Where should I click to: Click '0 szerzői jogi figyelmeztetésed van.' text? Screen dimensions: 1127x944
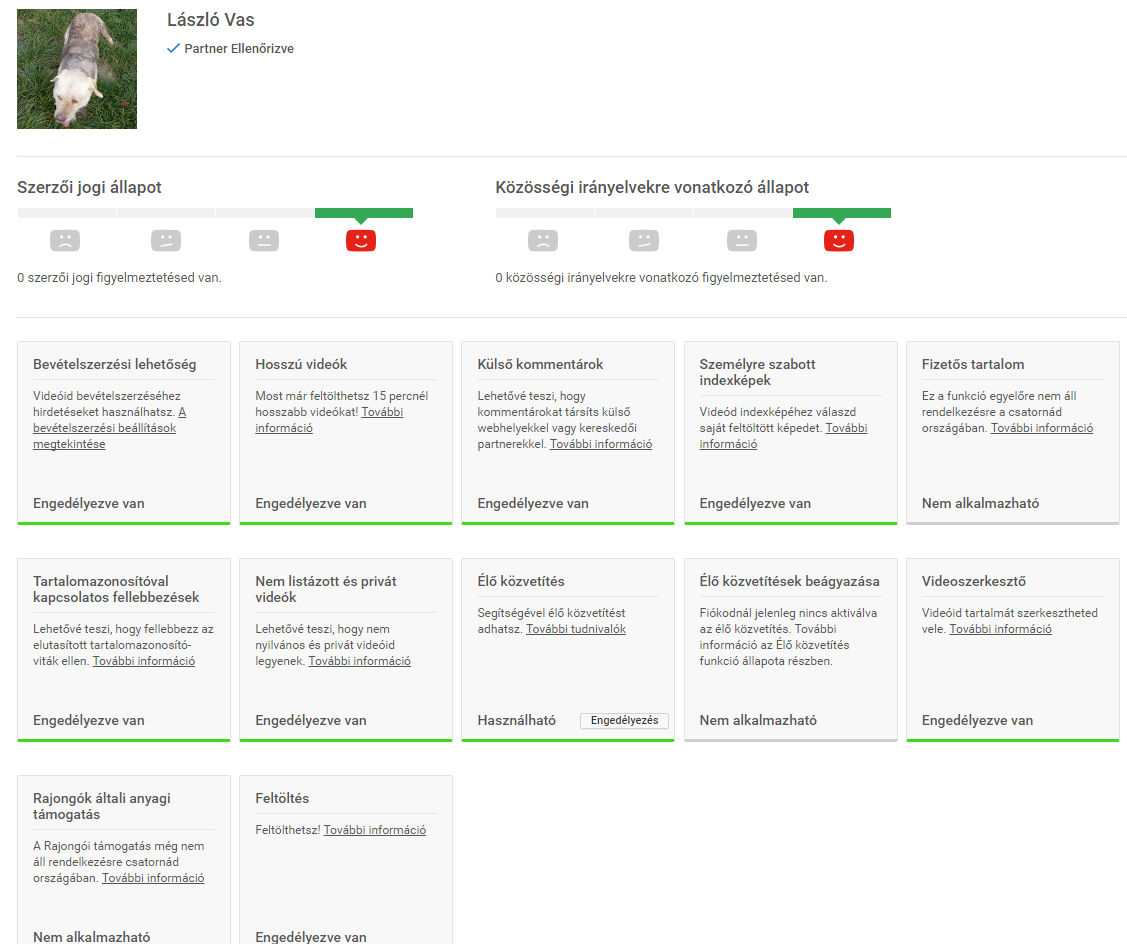pyautogui.click(x=119, y=278)
